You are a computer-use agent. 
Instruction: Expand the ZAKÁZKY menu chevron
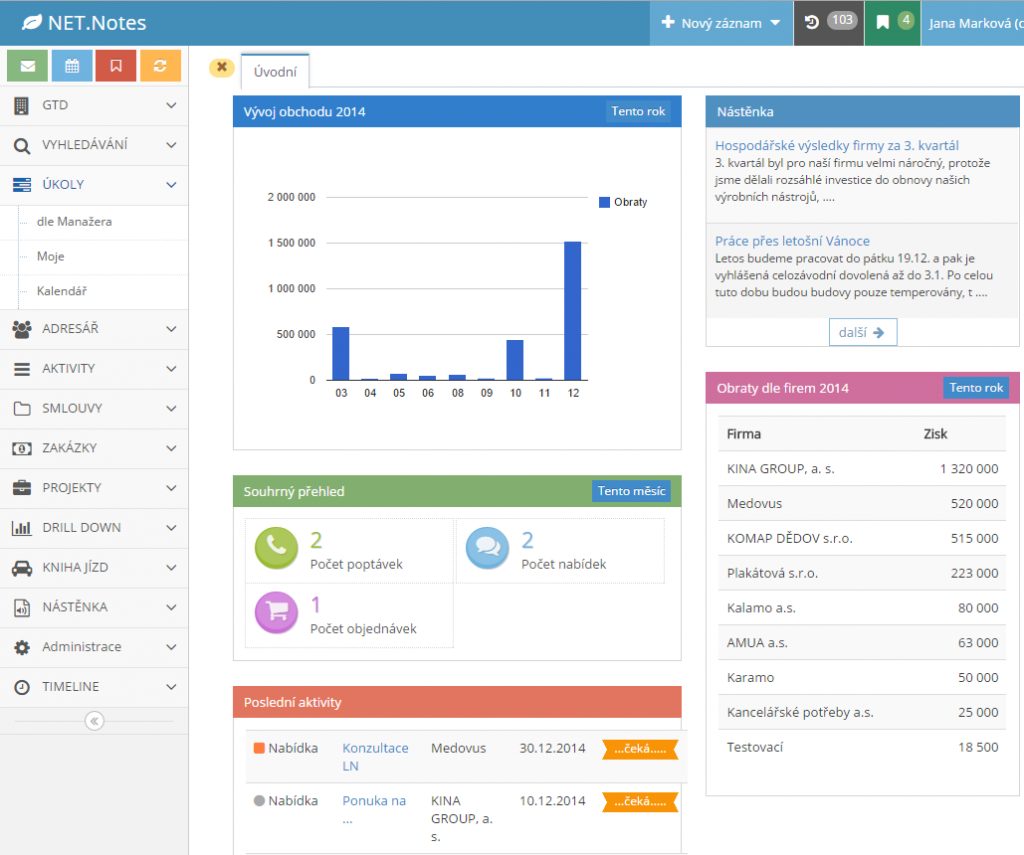tap(171, 448)
